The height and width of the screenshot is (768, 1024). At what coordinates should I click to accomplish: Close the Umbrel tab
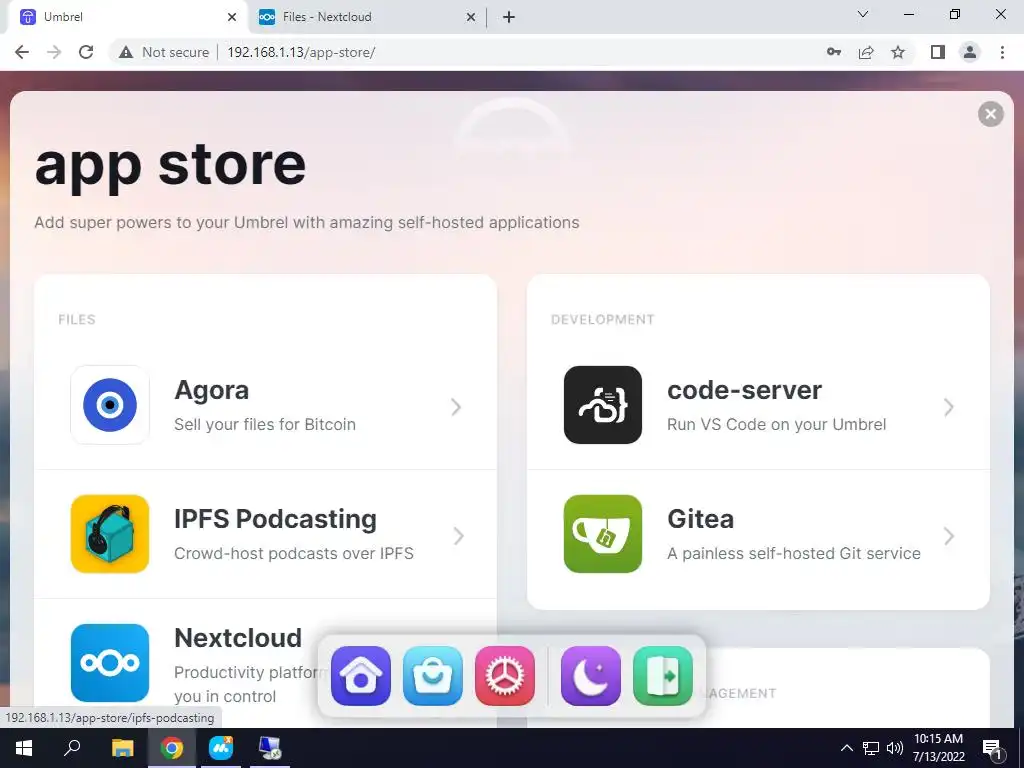point(232,17)
